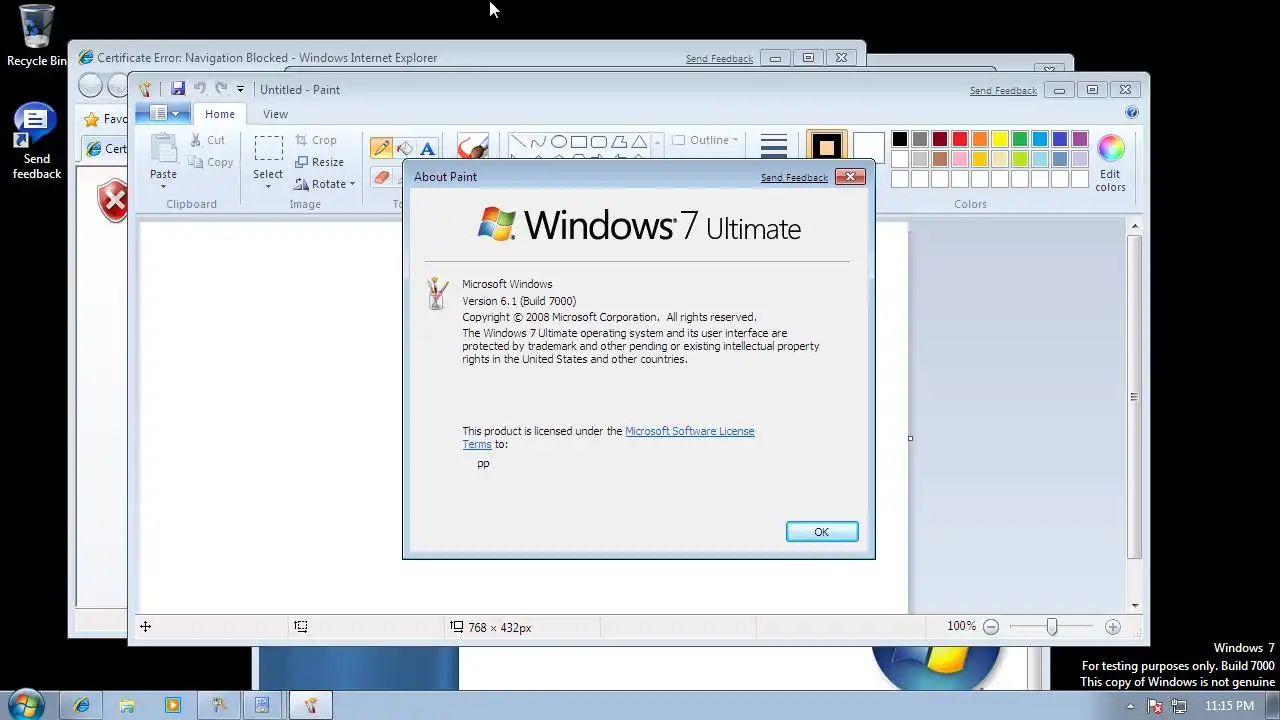This screenshot has height=720, width=1280.
Task: Select the Curve shape
Action: (538, 141)
